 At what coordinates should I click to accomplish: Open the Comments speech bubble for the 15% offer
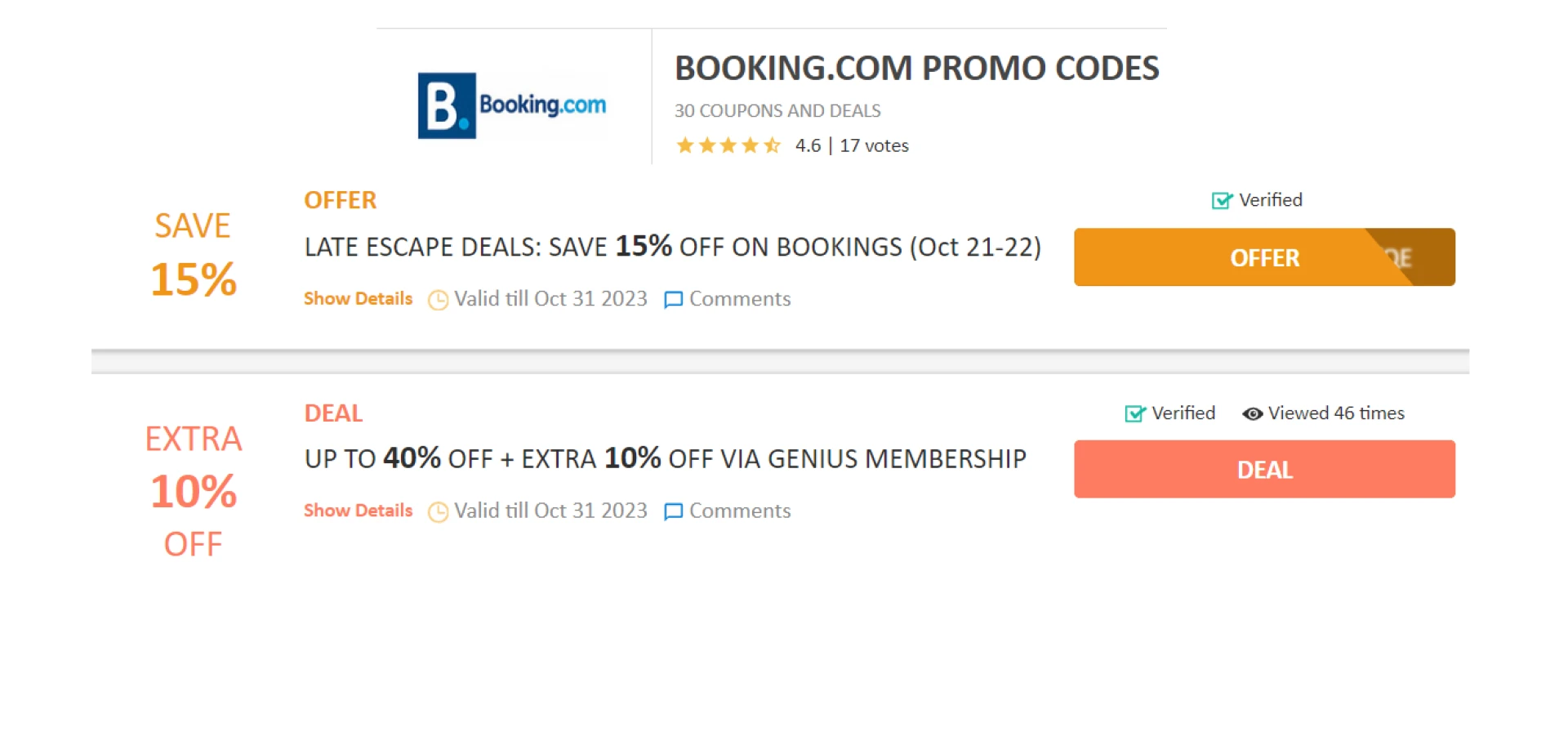(672, 300)
